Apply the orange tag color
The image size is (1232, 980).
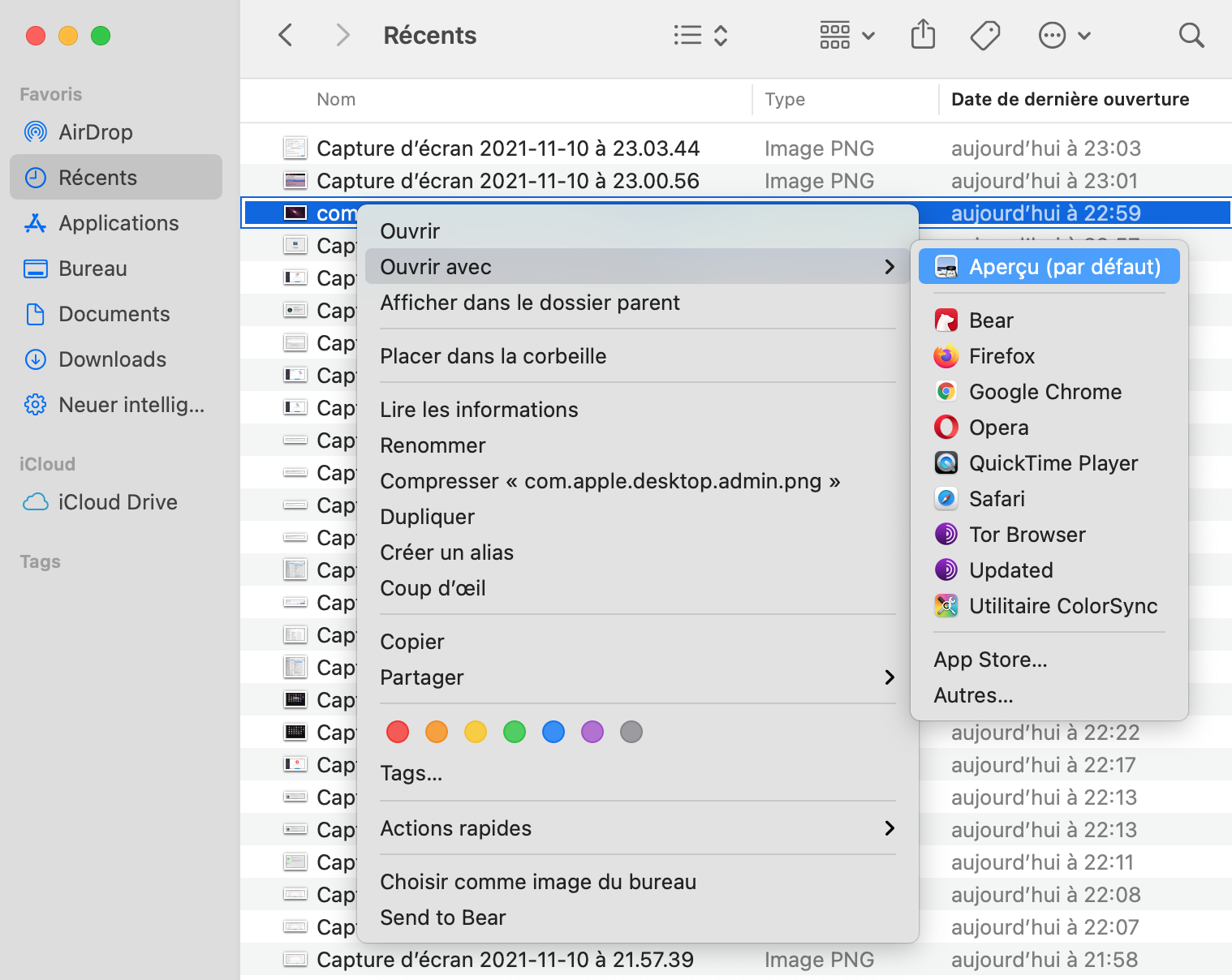437,732
